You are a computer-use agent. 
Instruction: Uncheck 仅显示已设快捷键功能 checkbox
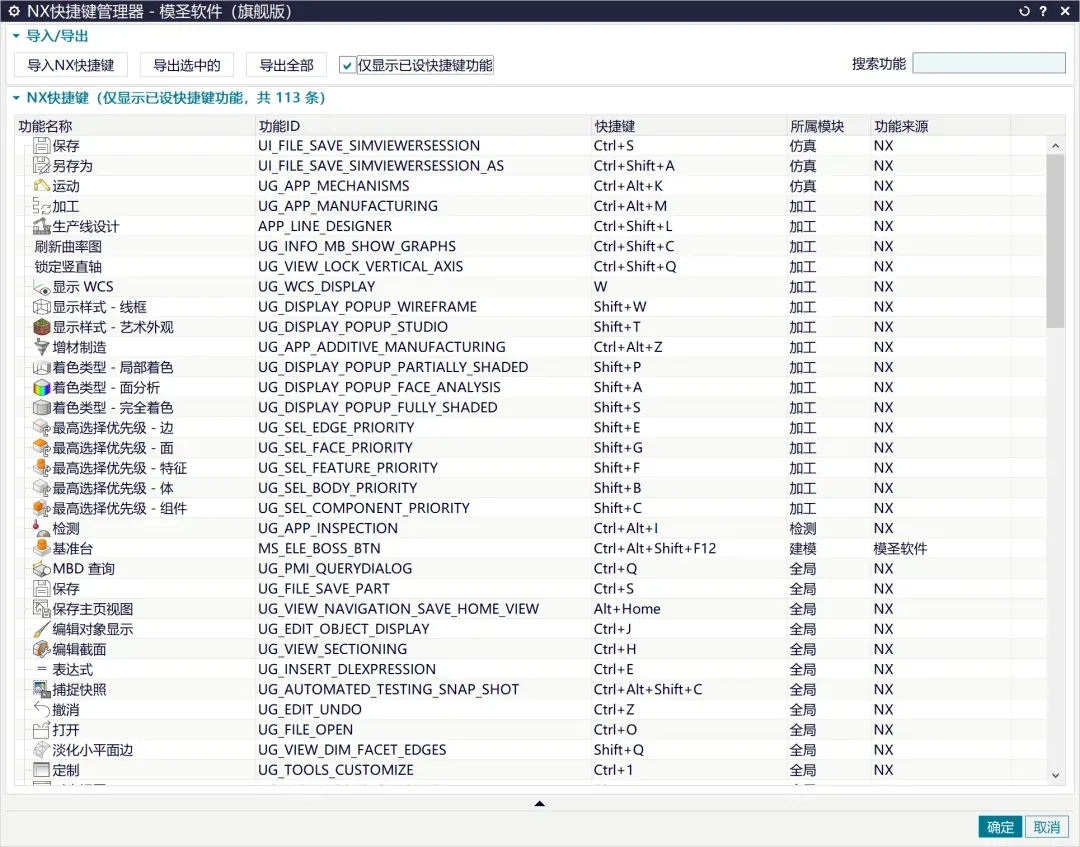click(x=346, y=65)
